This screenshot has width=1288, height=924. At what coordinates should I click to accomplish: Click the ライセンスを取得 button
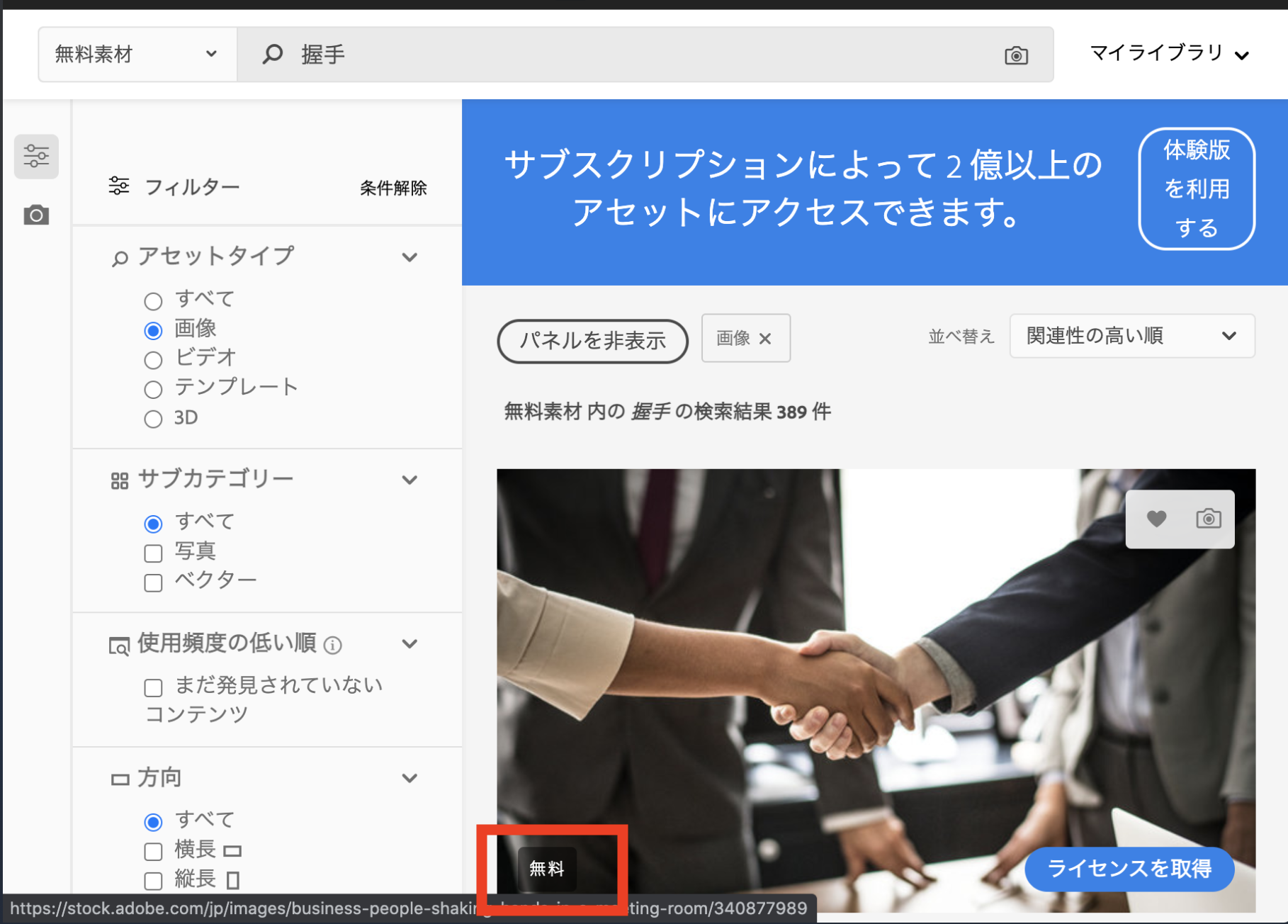pyautogui.click(x=1129, y=869)
